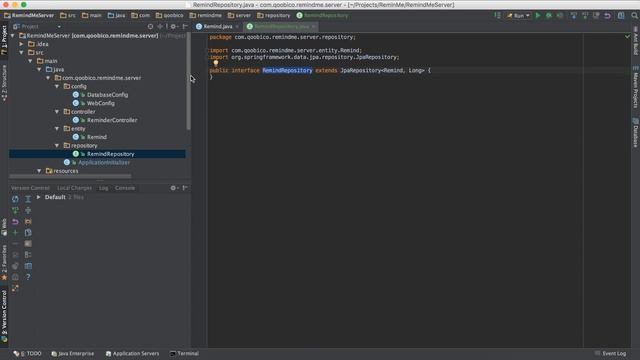
Task: Collapse the config package
Action: pos(57,87)
